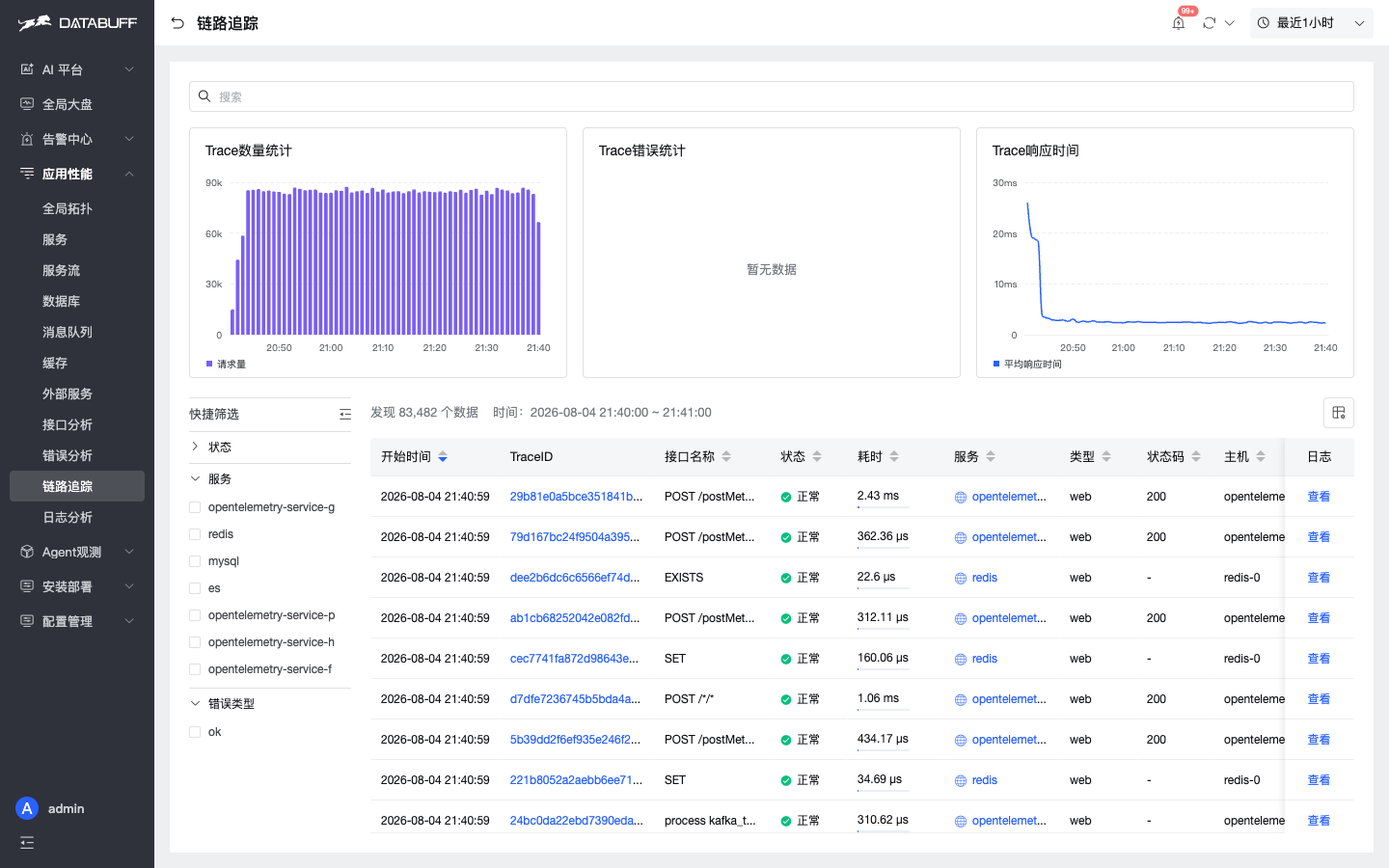The image size is (1389, 868).
Task: Check the opentelemetry-service-g filter
Action: click(195, 507)
